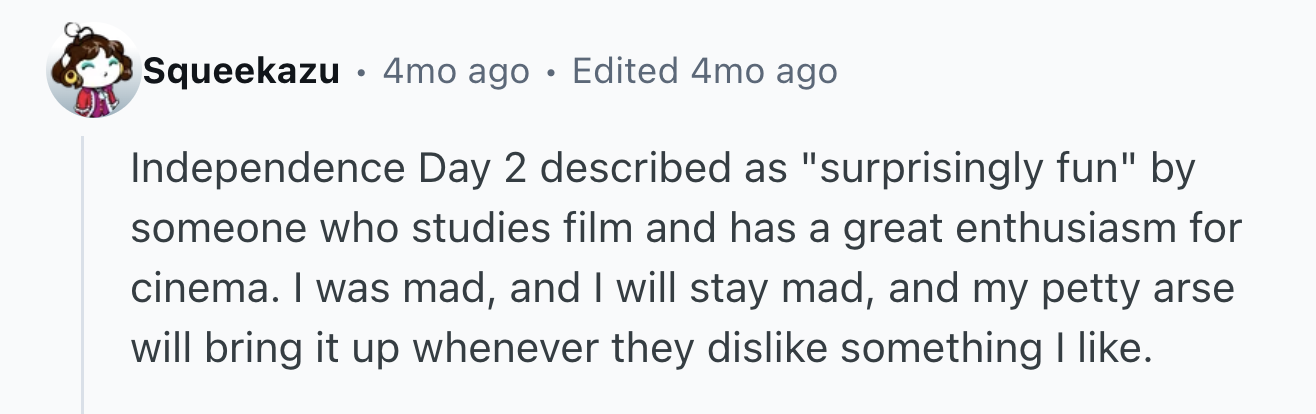The width and height of the screenshot is (1316, 414).
Task: Visit the Squeekazu user profile
Action: click(241, 72)
